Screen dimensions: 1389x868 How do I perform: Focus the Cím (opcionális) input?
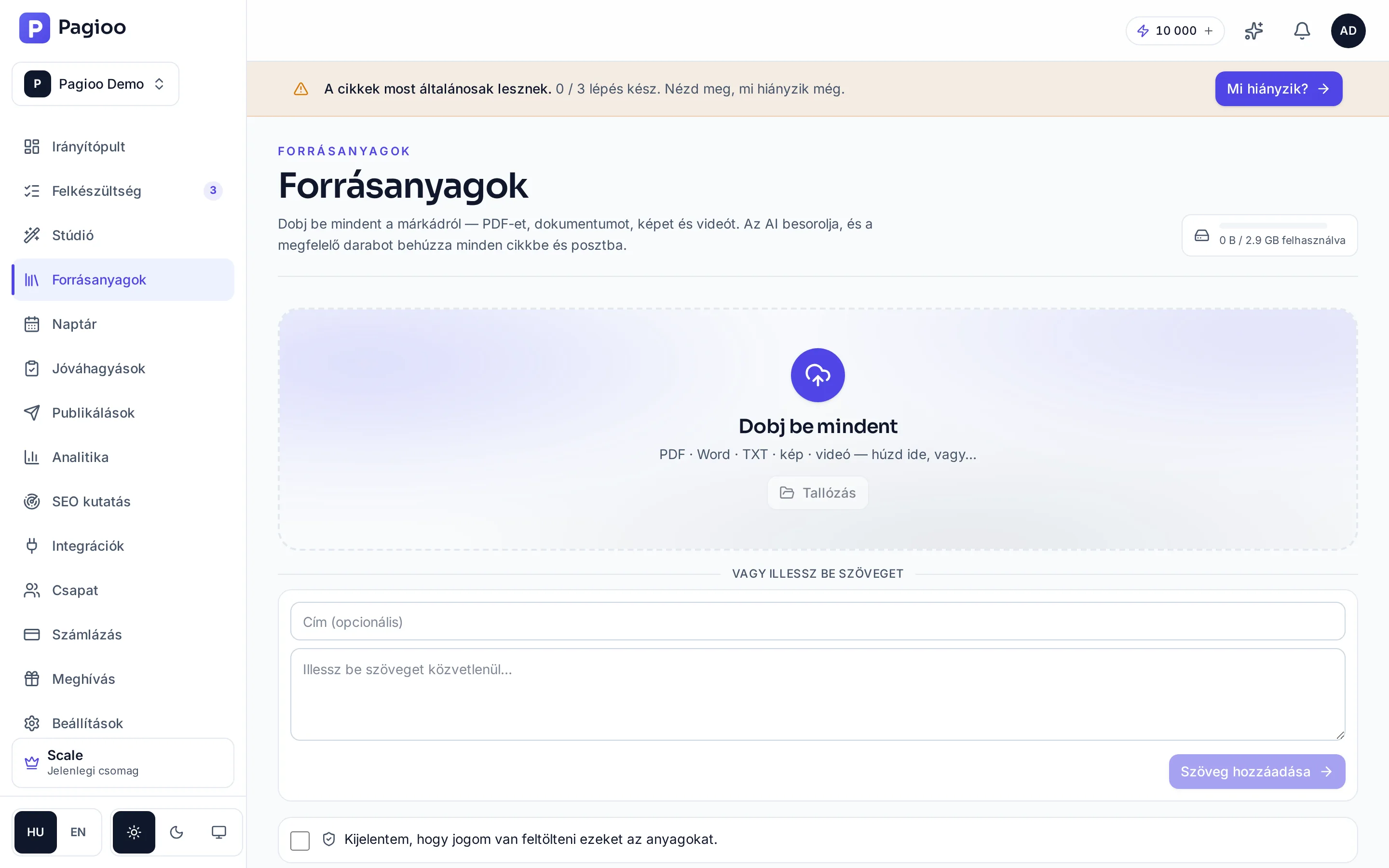817,621
